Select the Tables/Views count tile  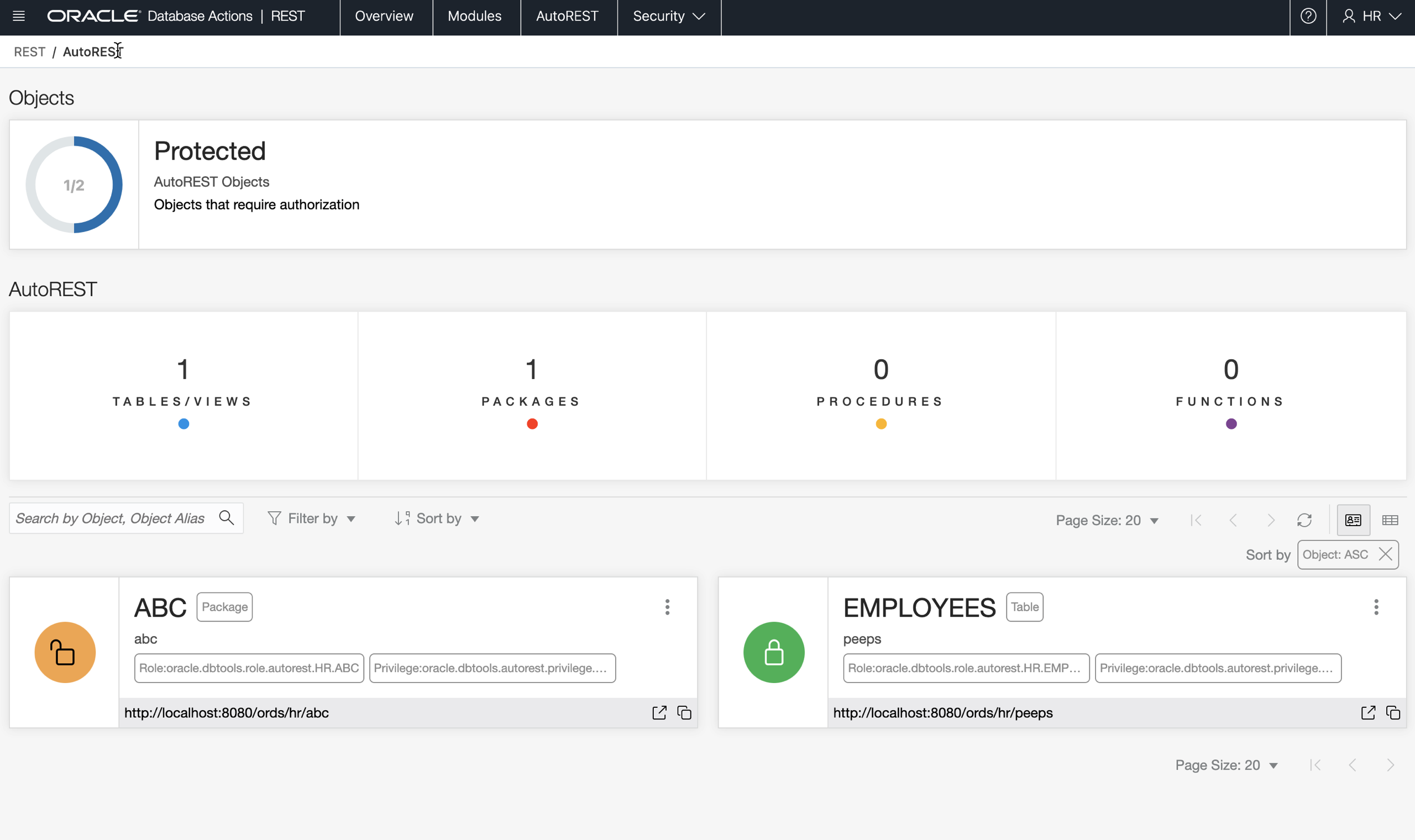(x=184, y=396)
